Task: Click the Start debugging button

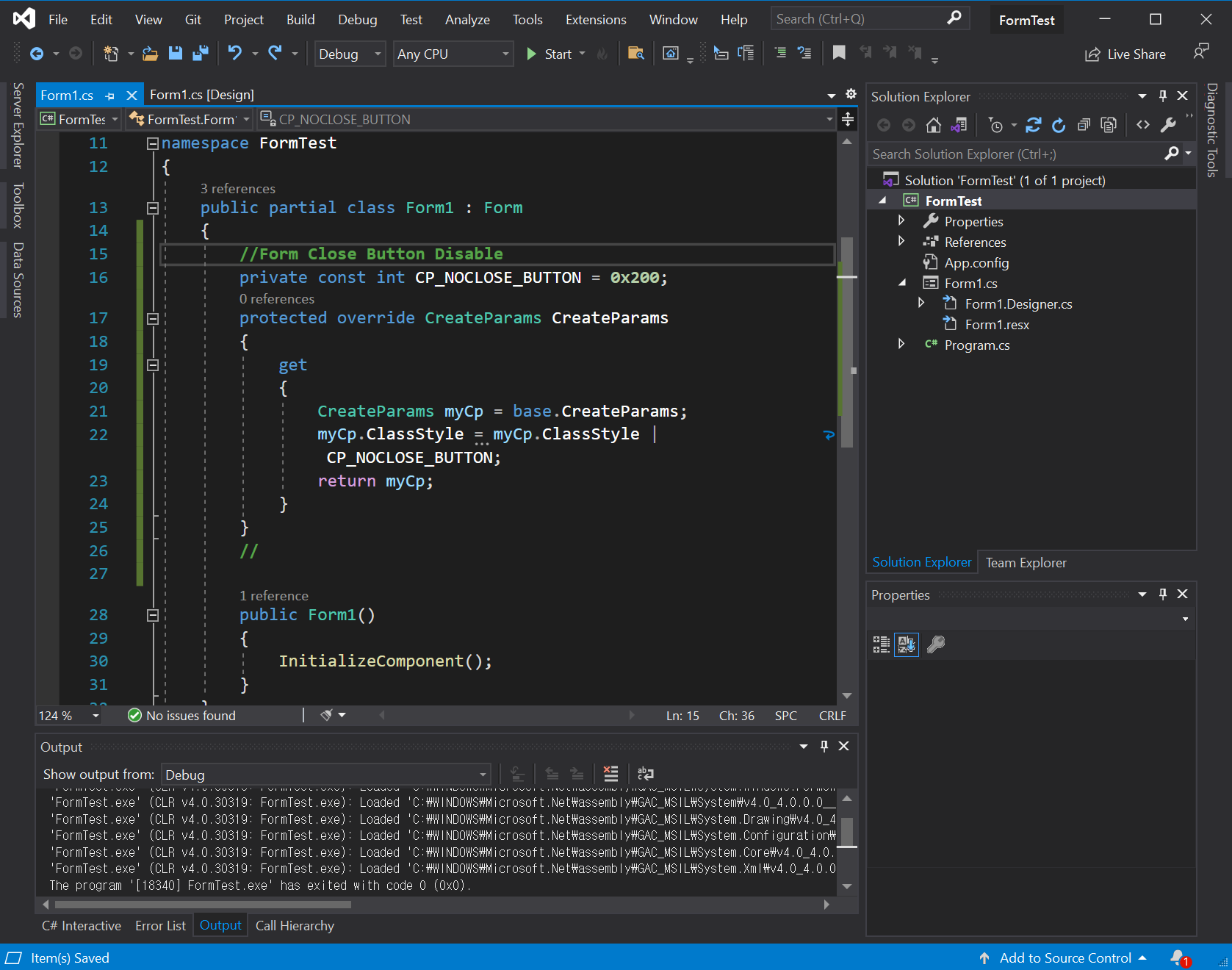Action: point(549,54)
